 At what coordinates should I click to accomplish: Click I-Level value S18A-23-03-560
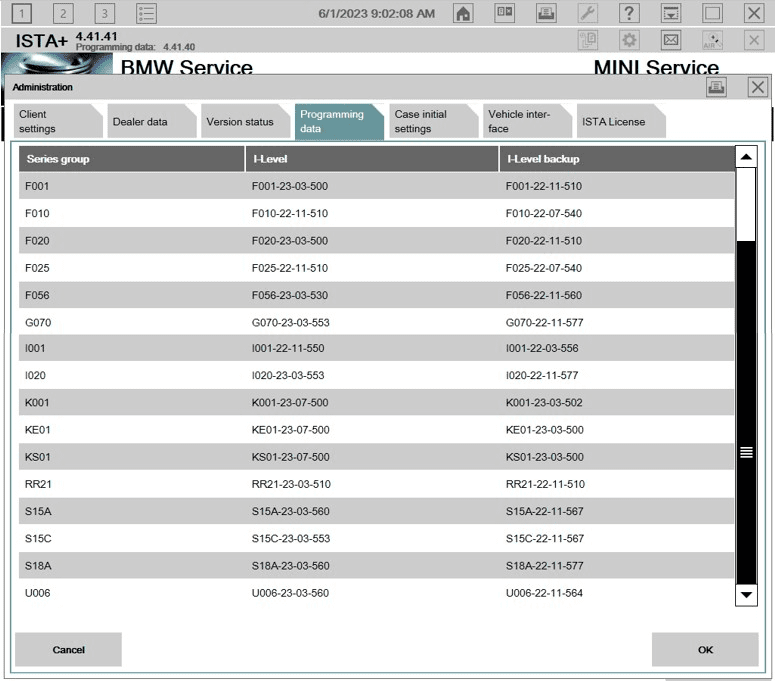click(x=291, y=565)
